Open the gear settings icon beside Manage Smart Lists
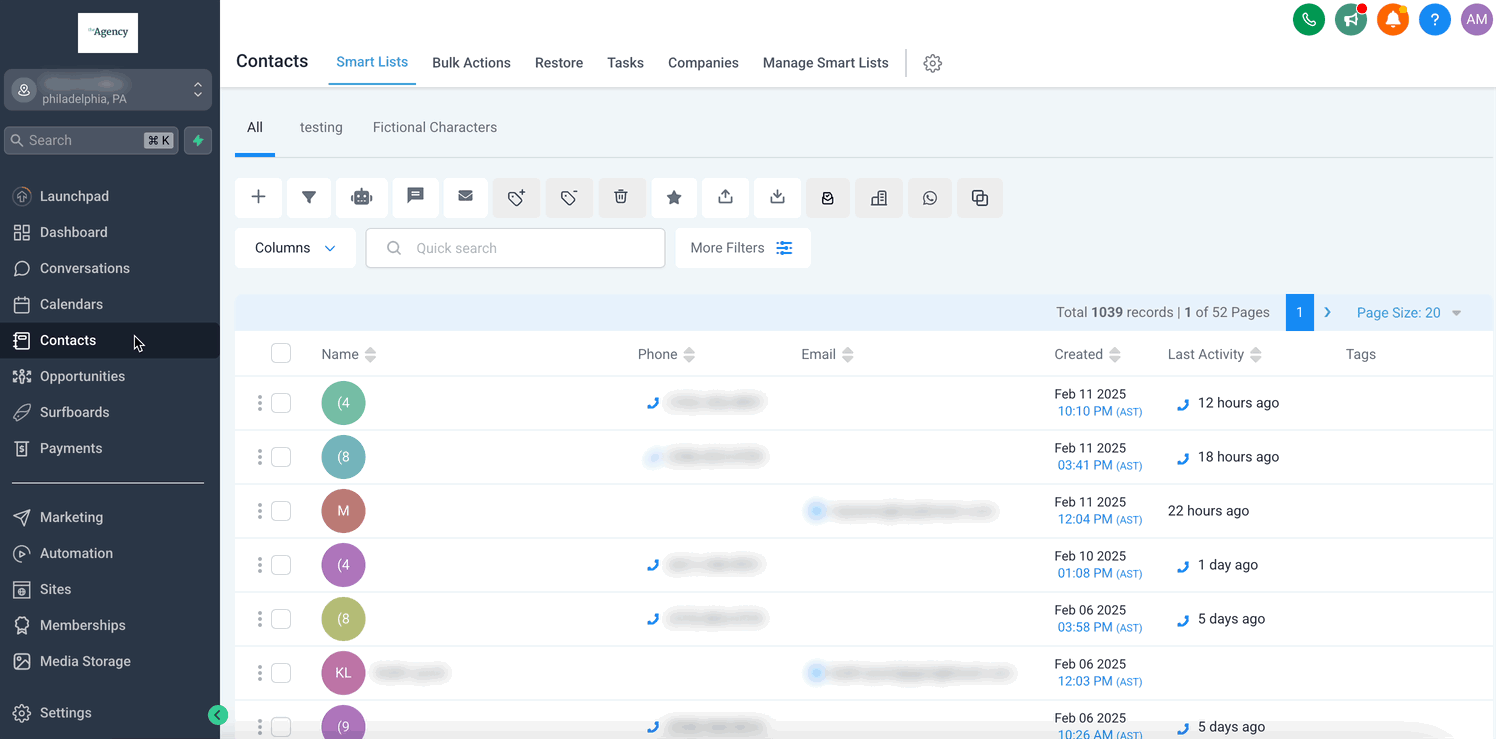This screenshot has height=739, width=1496. tap(933, 63)
